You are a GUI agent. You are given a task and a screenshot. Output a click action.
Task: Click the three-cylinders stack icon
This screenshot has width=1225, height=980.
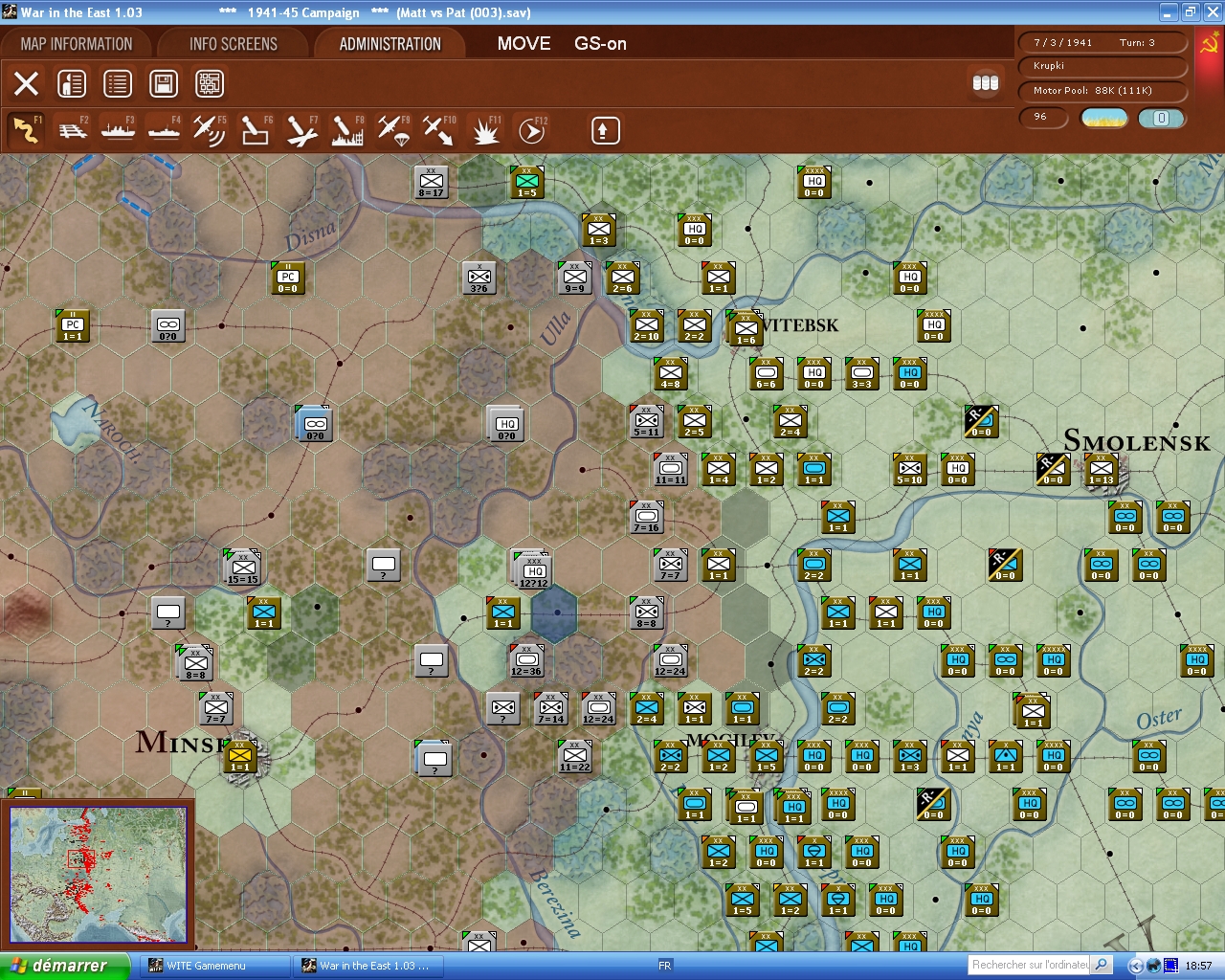986,83
